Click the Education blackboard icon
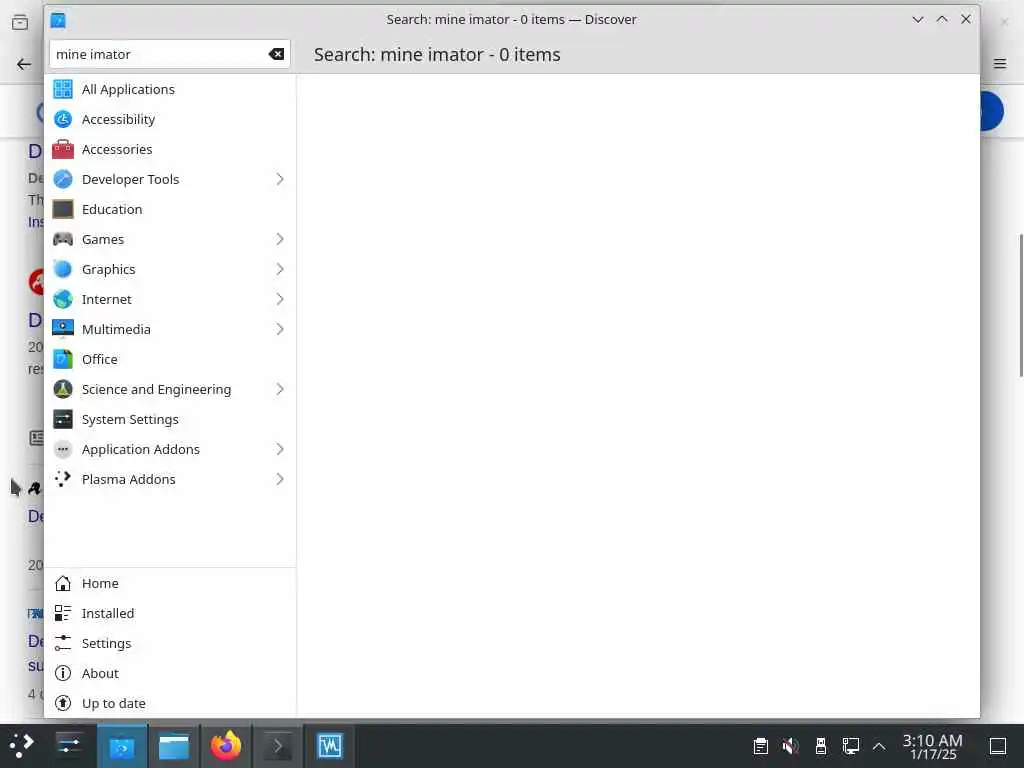Screen dimensions: 1024x768 pyautogui.click(x=63, y=209)
